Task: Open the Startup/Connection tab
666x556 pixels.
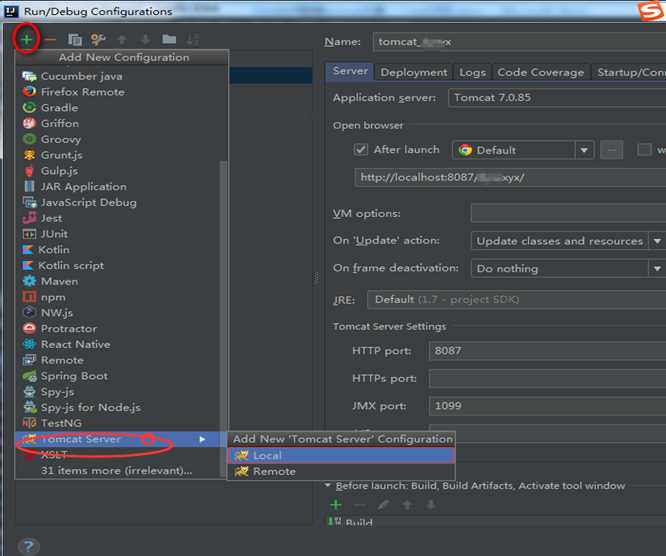Action: pos(629,72)
